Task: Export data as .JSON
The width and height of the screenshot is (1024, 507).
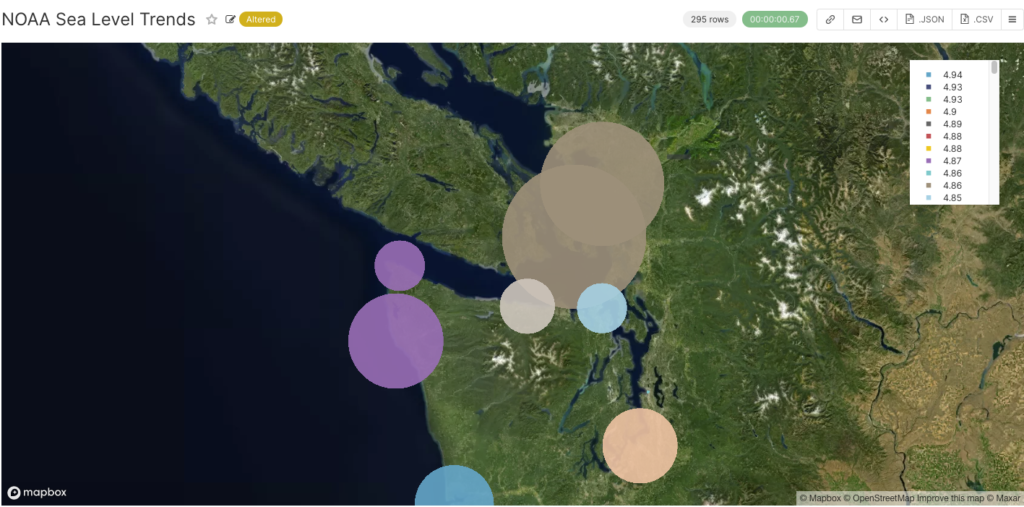Action: (x=925, y=20)
